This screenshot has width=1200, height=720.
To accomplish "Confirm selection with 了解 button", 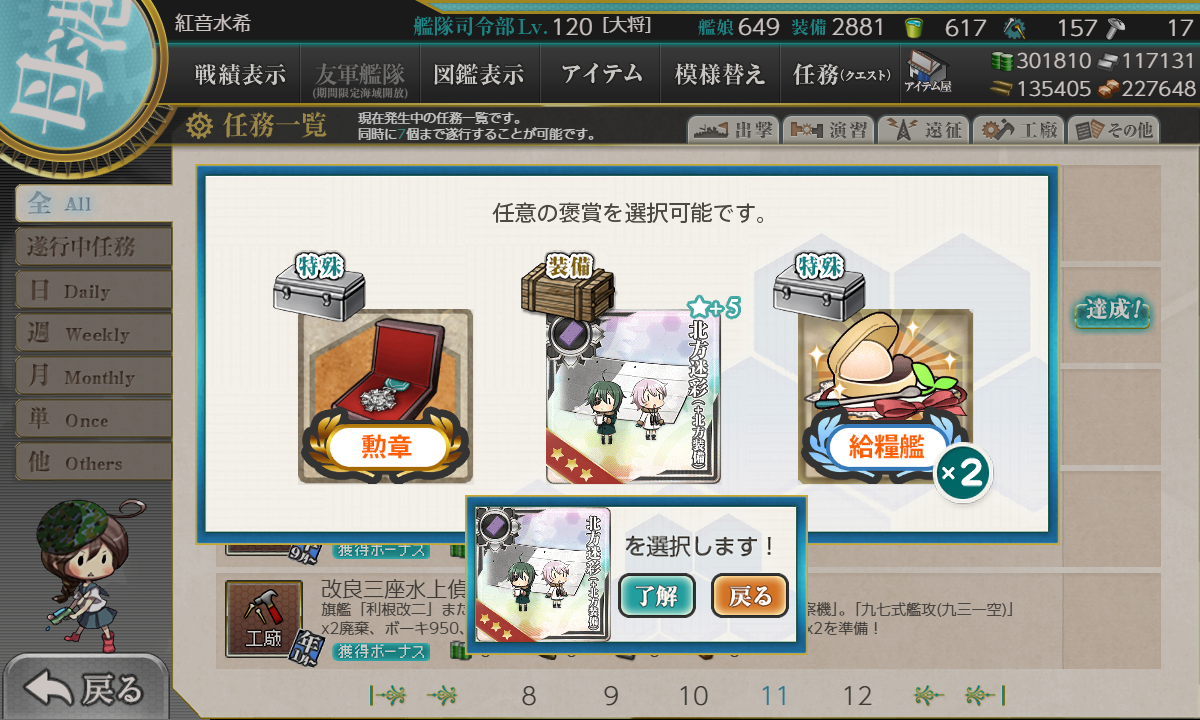I will (x=657, y=596).
